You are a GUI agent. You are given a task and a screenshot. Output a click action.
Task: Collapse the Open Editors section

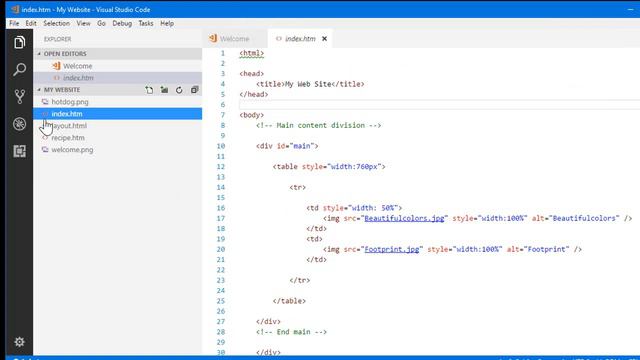[x=39, y=54]
